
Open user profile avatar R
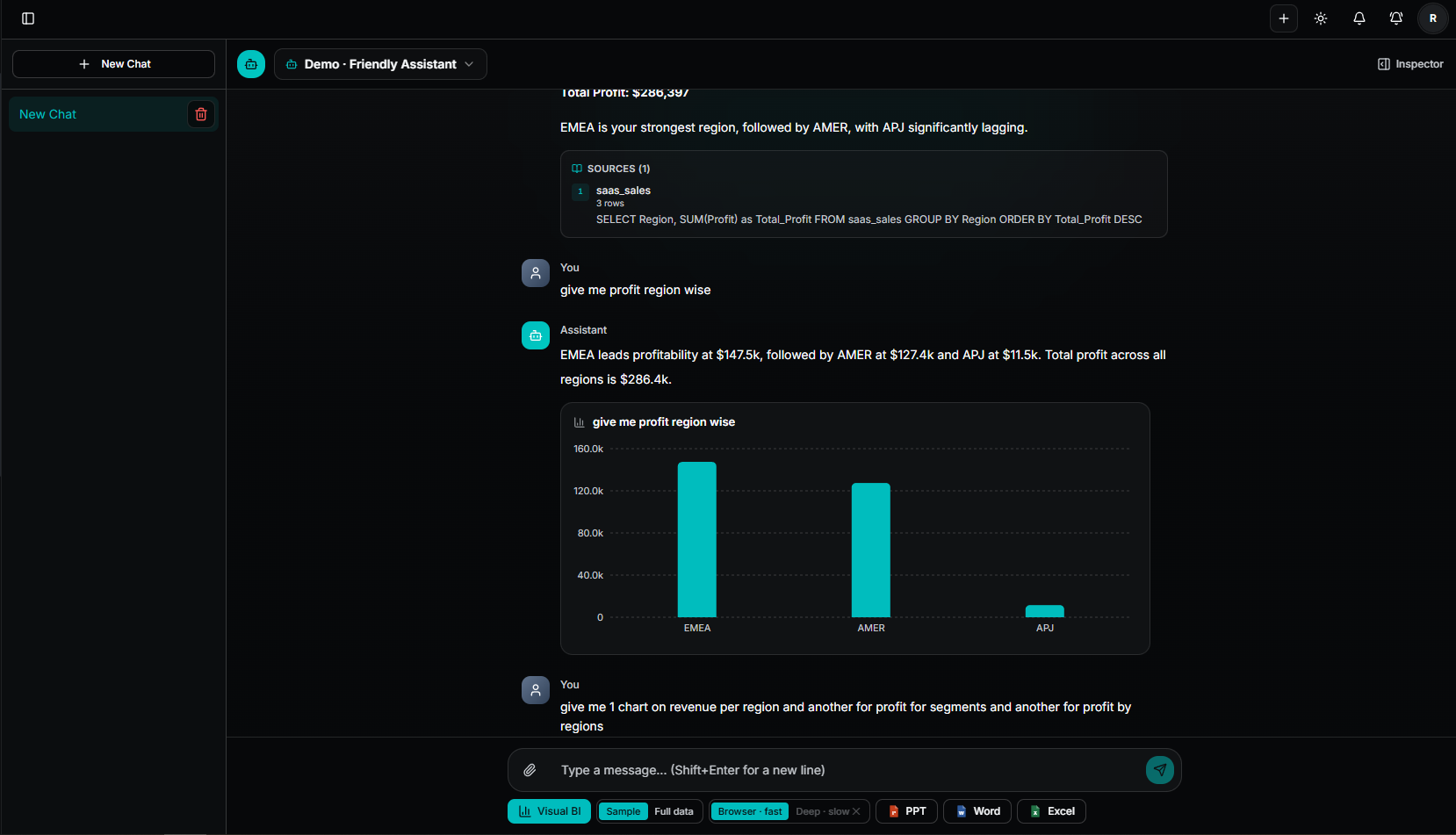pos(1433,18)
